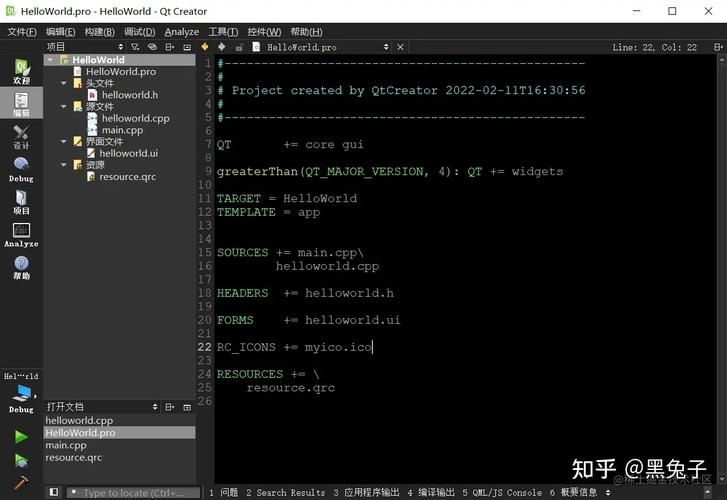This screenshot has width=727, height=500.
Task: Select resource.qrc in open documents list
Action: pos(120,457)
